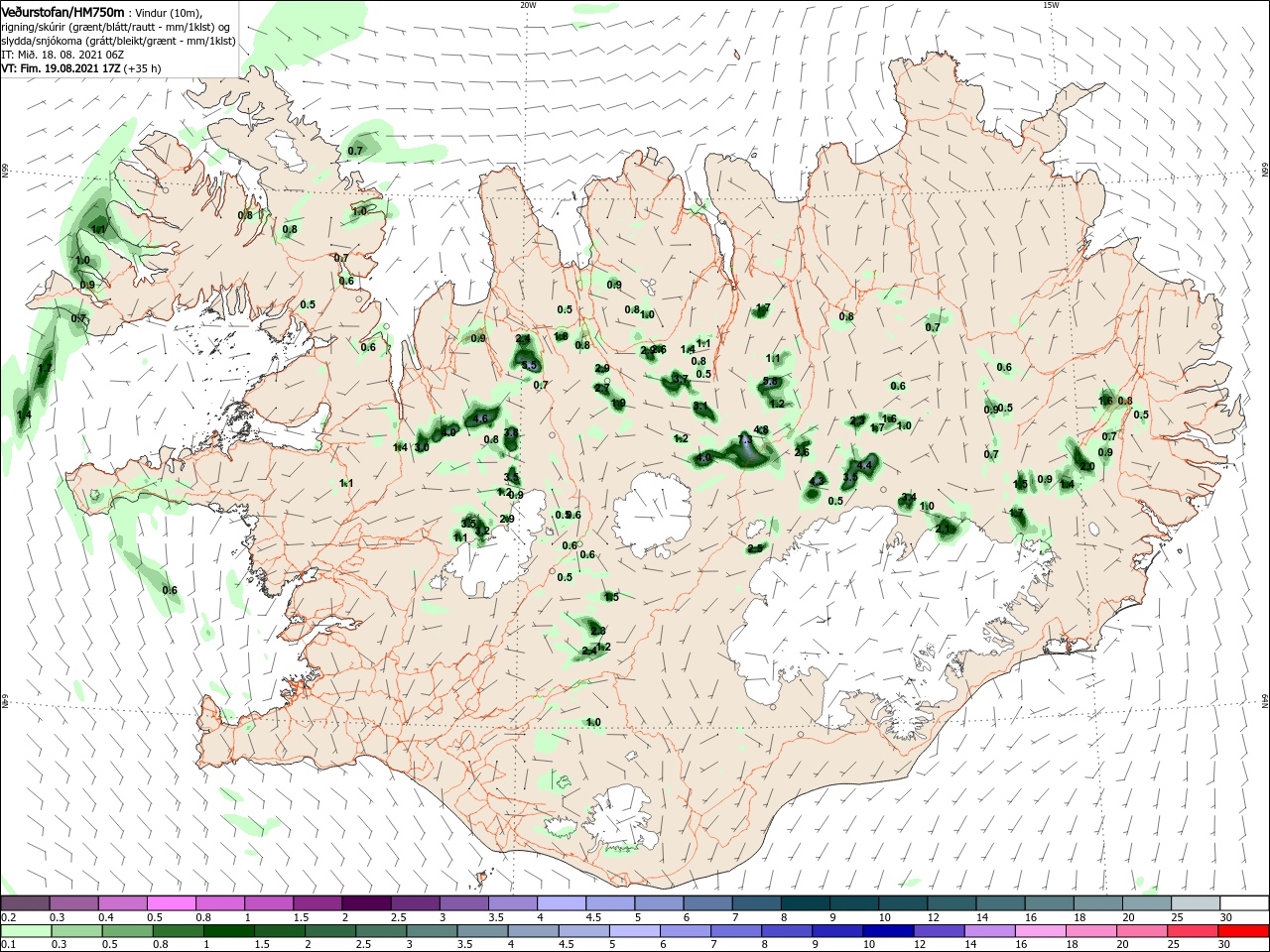
Task: Click the 15W longitude label
Action: [1051, 5]
